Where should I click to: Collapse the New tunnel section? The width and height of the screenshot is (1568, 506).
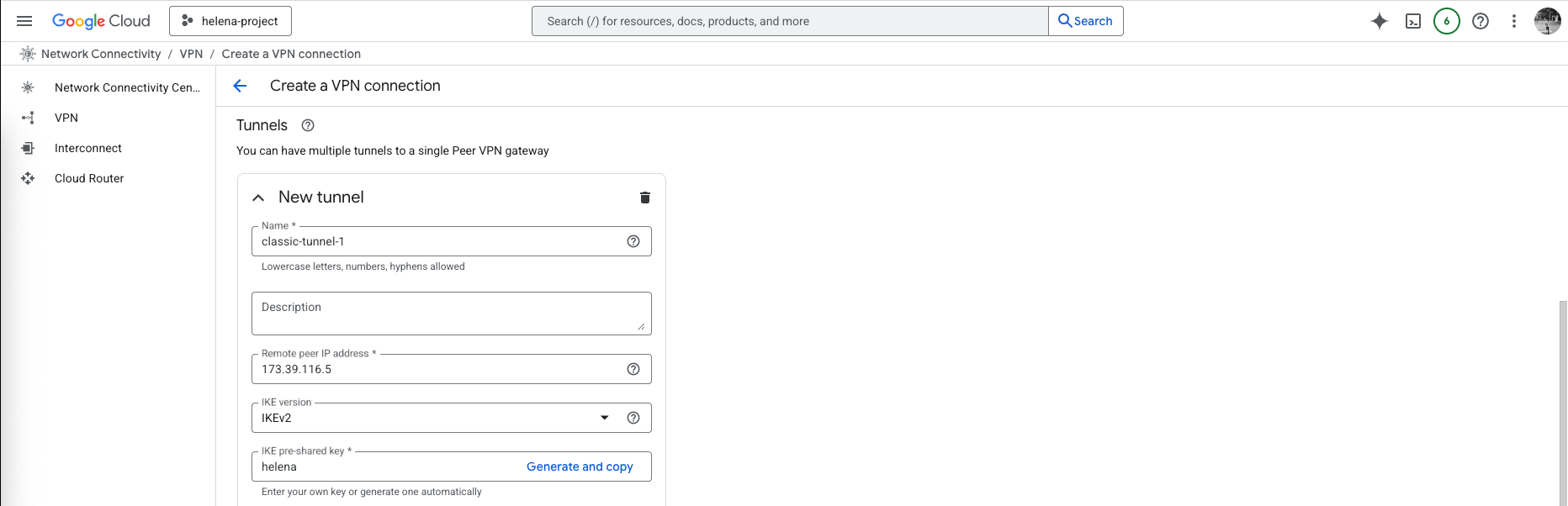258,198
